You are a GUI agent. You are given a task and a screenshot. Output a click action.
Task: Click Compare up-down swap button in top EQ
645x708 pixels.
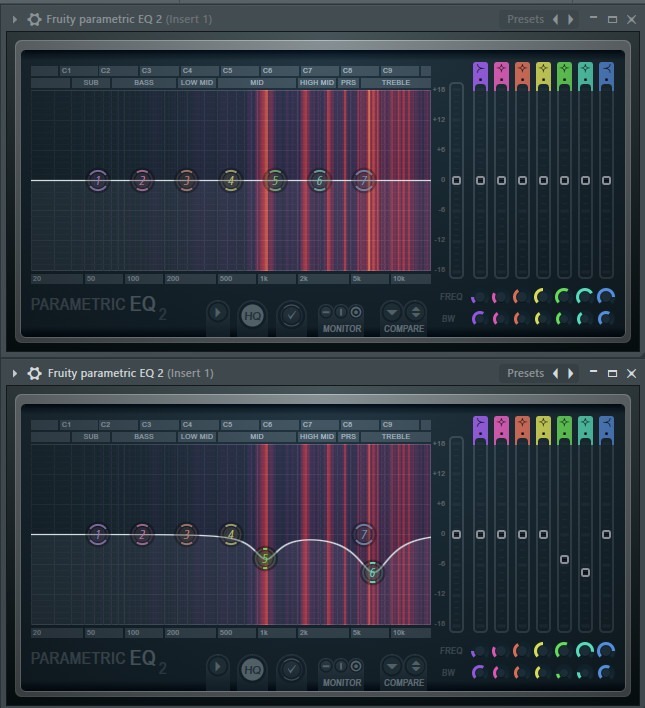click(x=416, y=312)
